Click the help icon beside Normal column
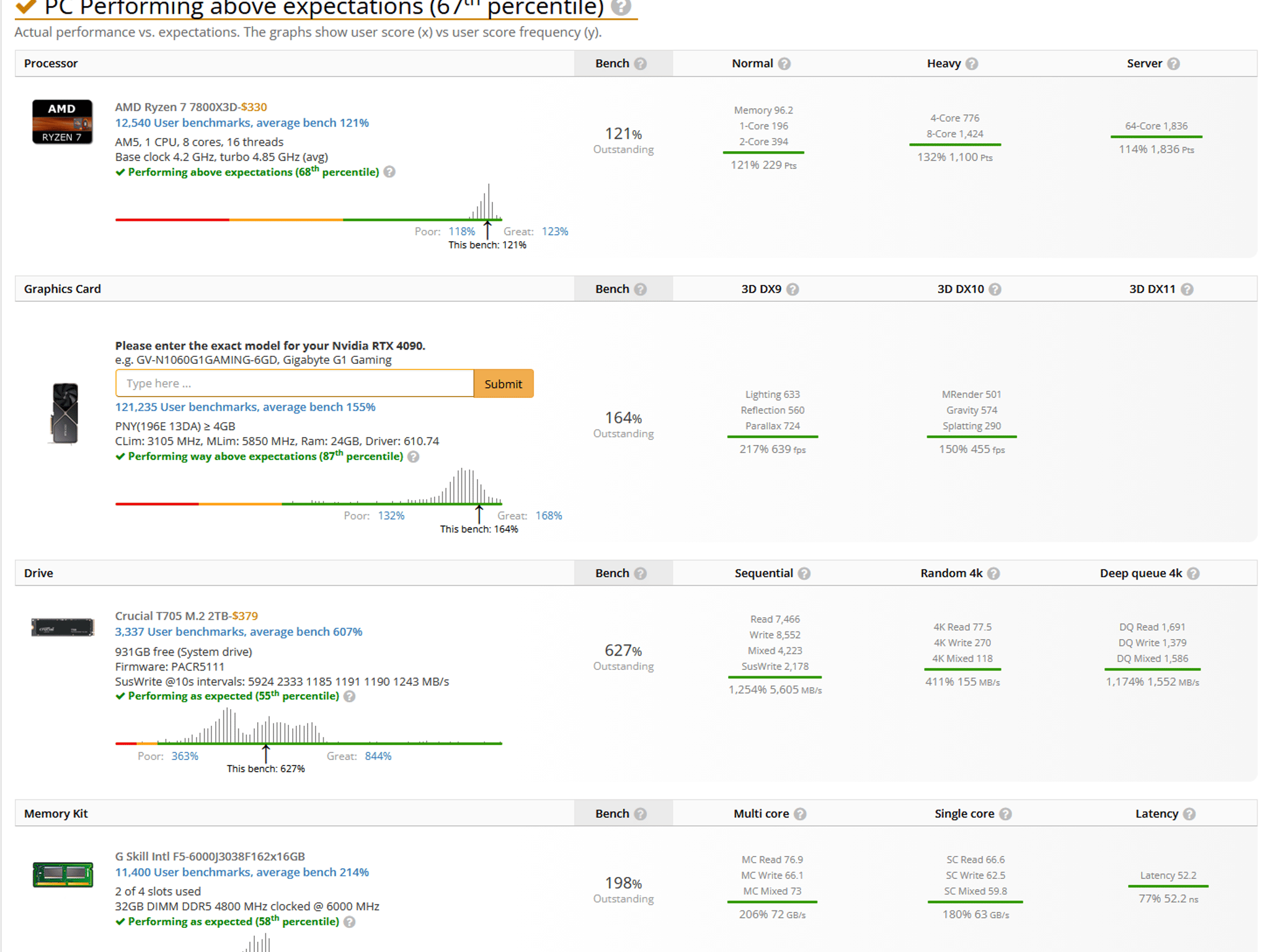Screen dimensions: 1270x952 784,64
